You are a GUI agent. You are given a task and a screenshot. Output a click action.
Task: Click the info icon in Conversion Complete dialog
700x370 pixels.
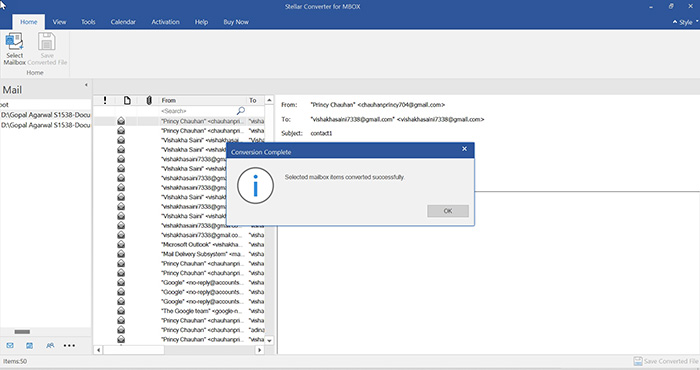pyautogui.click(x=255, y=186)
